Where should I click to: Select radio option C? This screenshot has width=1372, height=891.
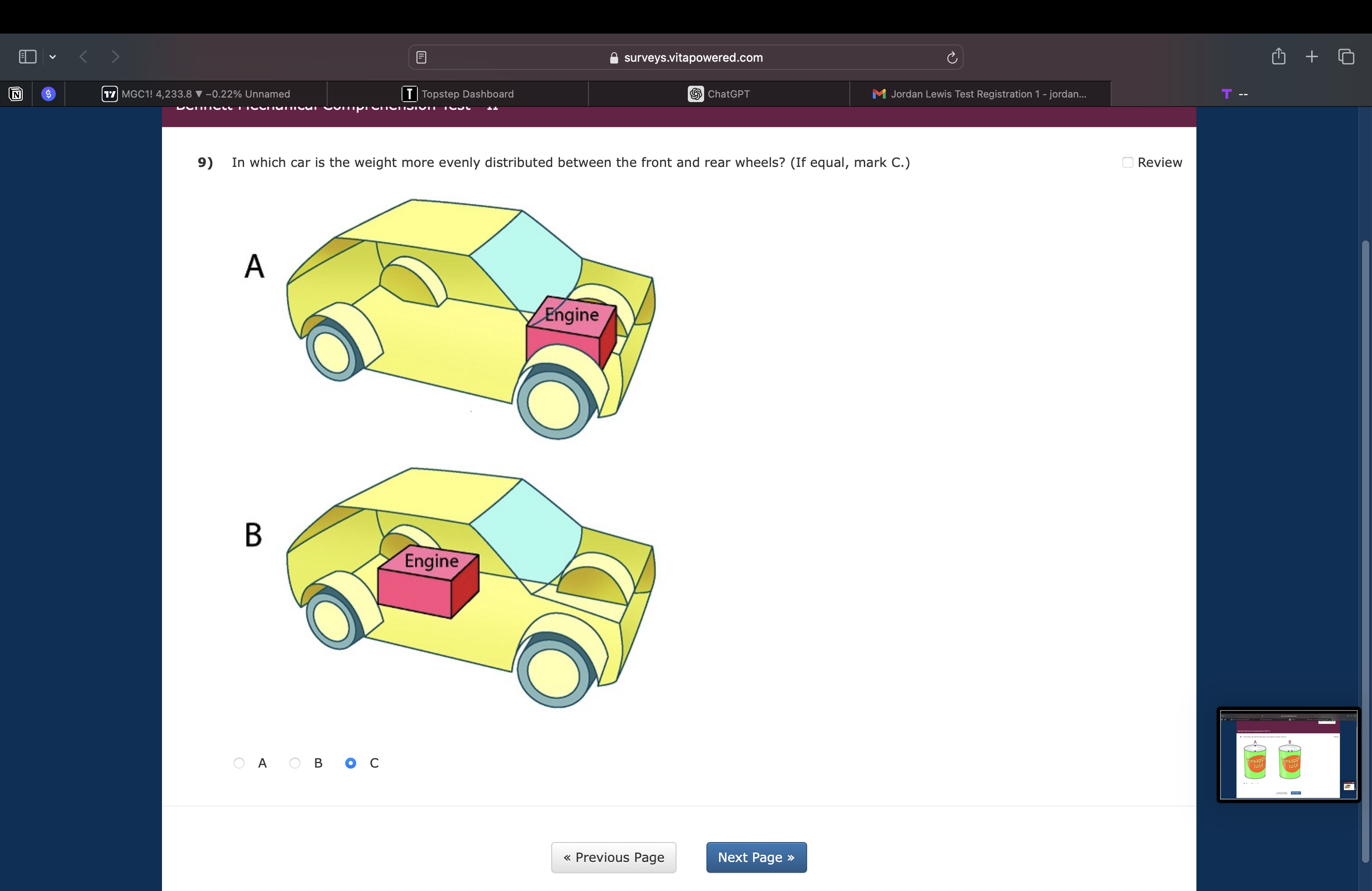[351, 763]
